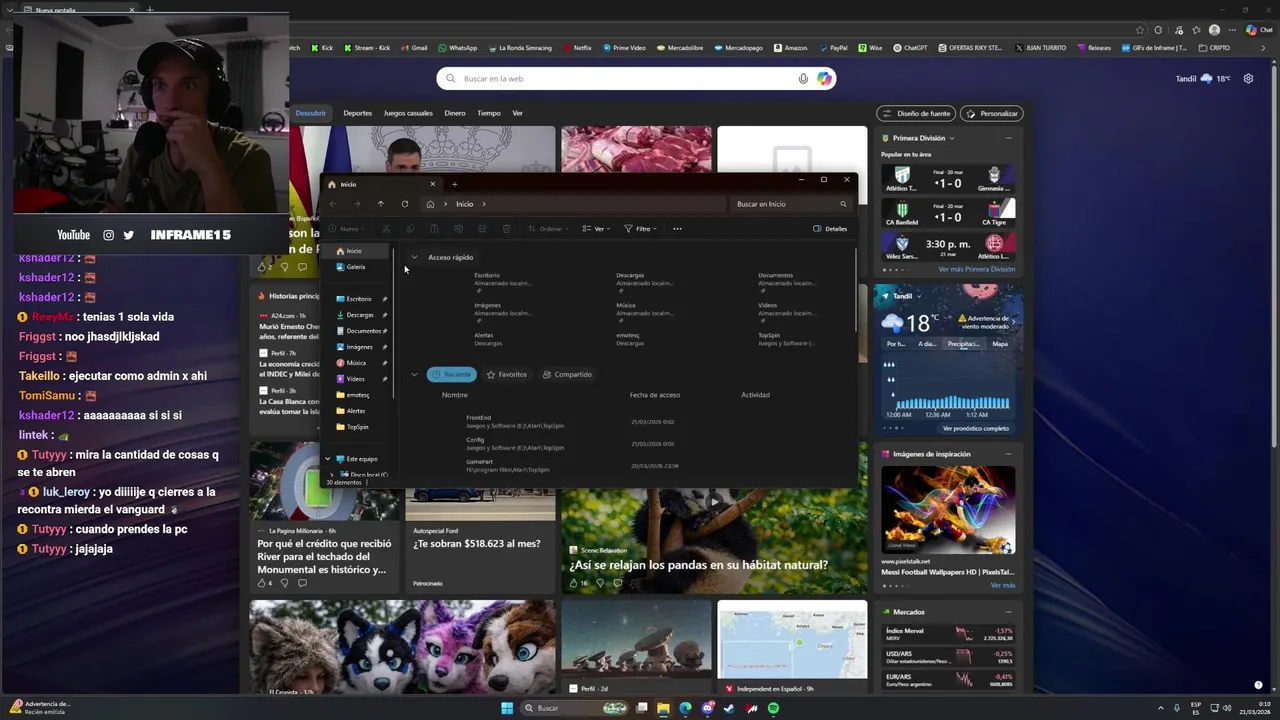1280x720 pixels.
Task: Open the Alertas folder in Explorer sidebar
Action: tap(355, 411)
